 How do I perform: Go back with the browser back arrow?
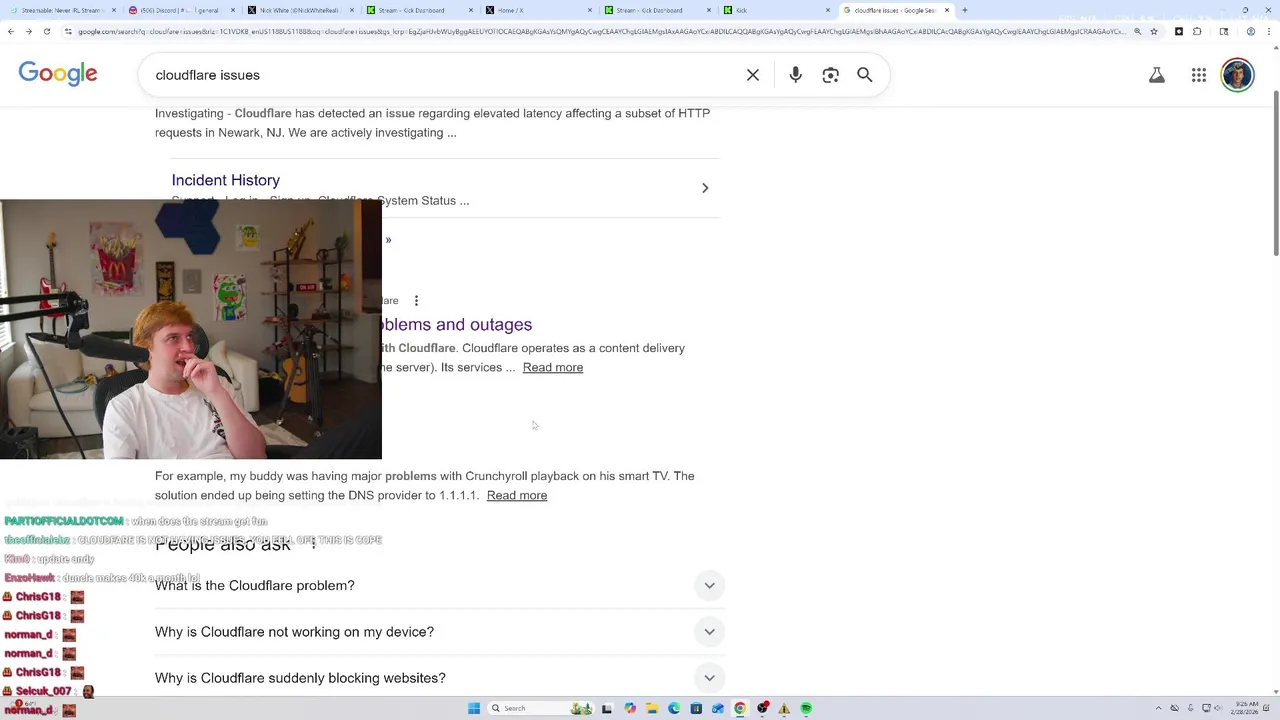(x=10, y=31)
